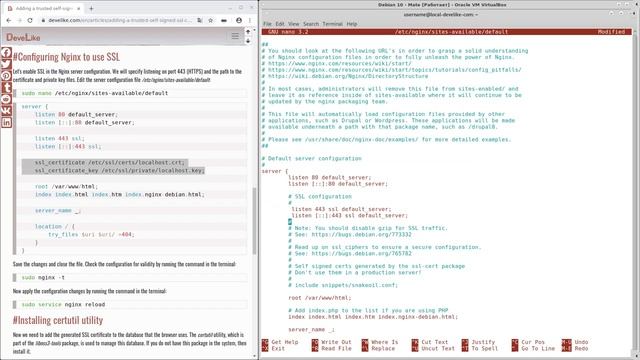Open a new browser tab
This screenshot has height=360, width=640.
tap(91, 8)
